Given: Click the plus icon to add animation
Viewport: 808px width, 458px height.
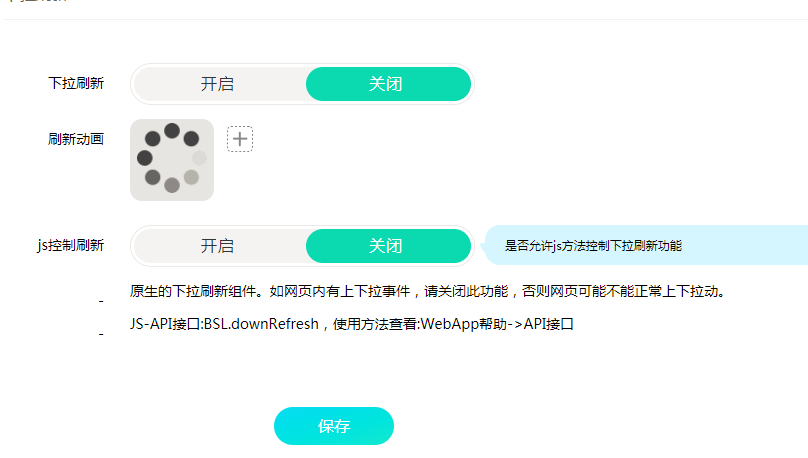Looking at the screenshot, I should [x=240, y=139].
